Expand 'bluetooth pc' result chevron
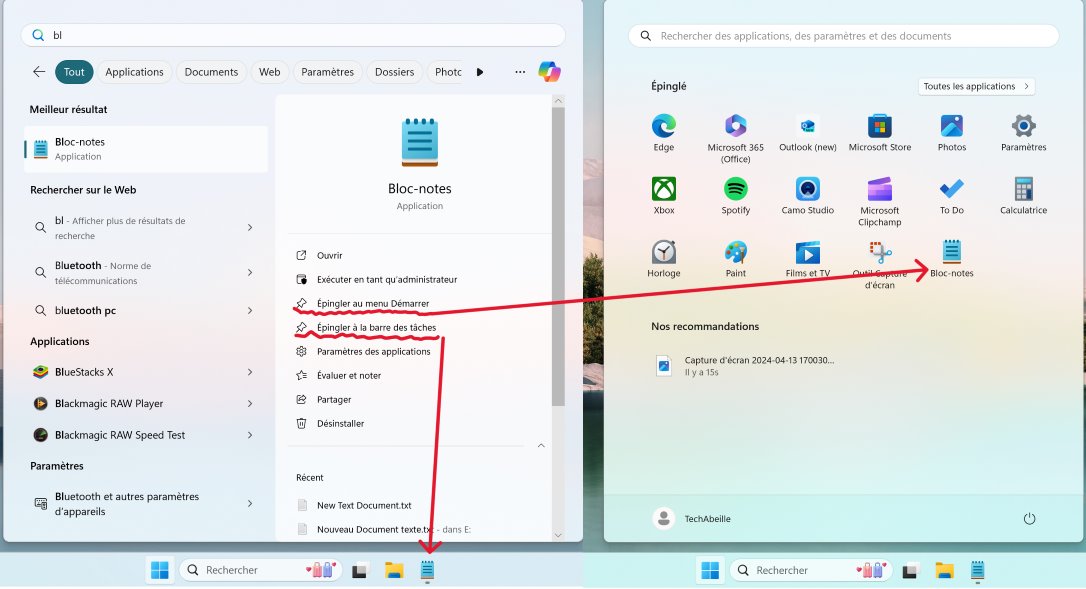 click(x=250, y=310)
